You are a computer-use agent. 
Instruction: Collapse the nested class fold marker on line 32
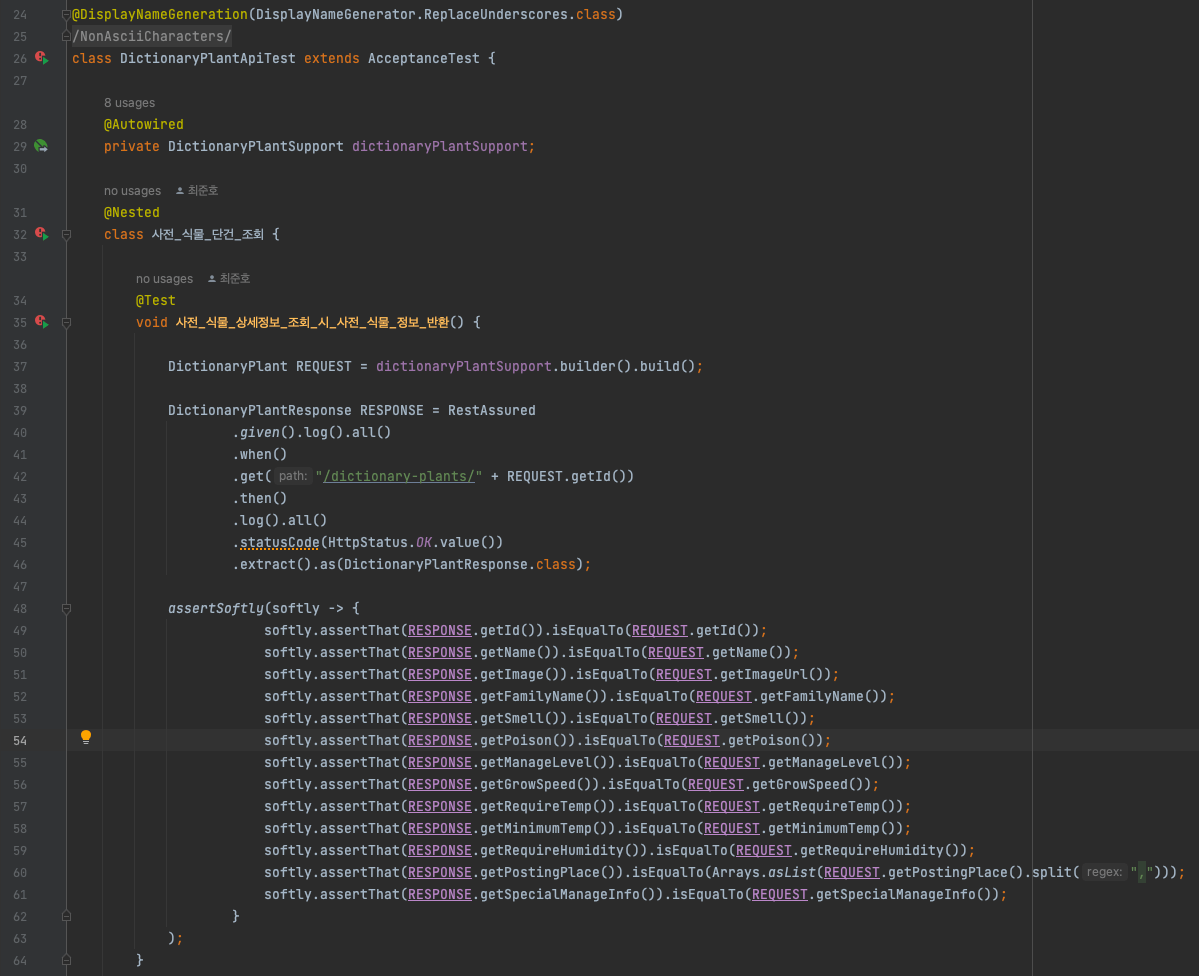66,235
